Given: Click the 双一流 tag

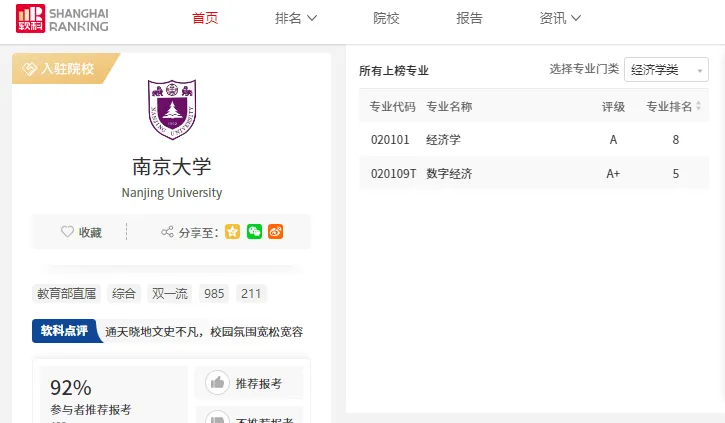Looking at the screenshot, I should (170, 294).
